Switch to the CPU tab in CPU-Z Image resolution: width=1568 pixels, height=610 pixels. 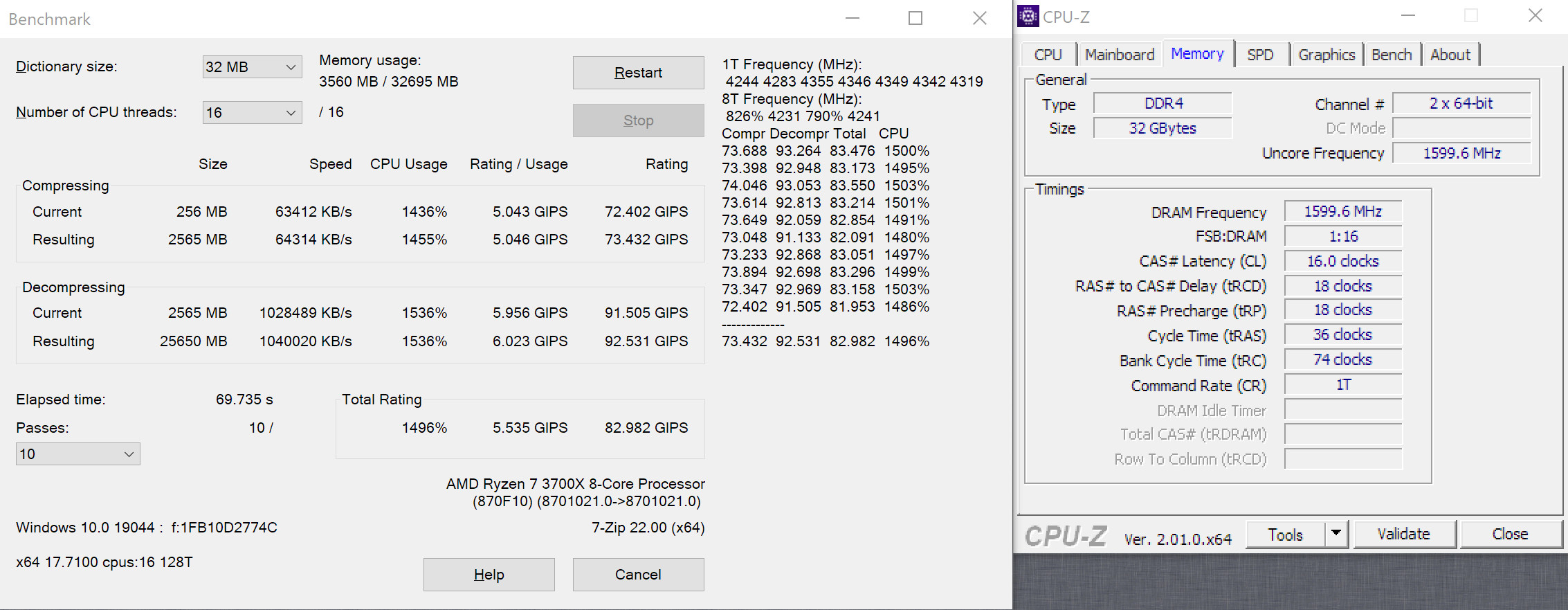[x=1048, y=55]
